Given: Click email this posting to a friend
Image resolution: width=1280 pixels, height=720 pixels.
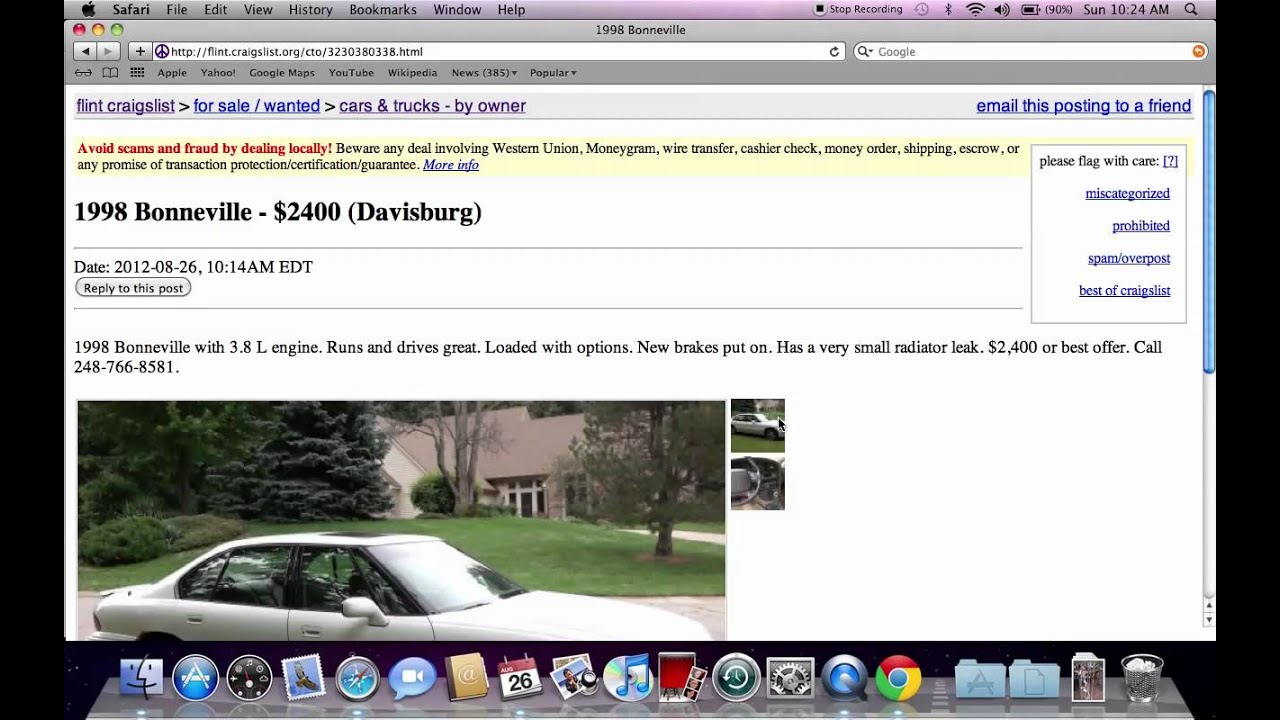Looking at the screenshot, I should tap(1084, 106).
